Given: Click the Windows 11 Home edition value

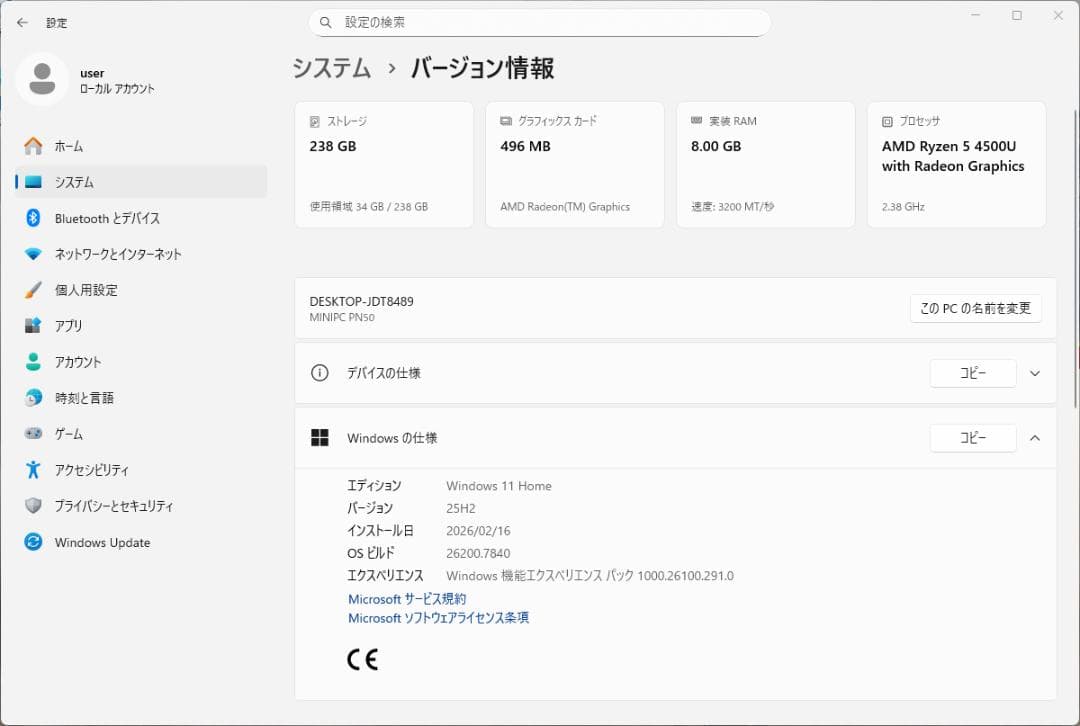Looking at the screenshot, I should tap(499, 486).
